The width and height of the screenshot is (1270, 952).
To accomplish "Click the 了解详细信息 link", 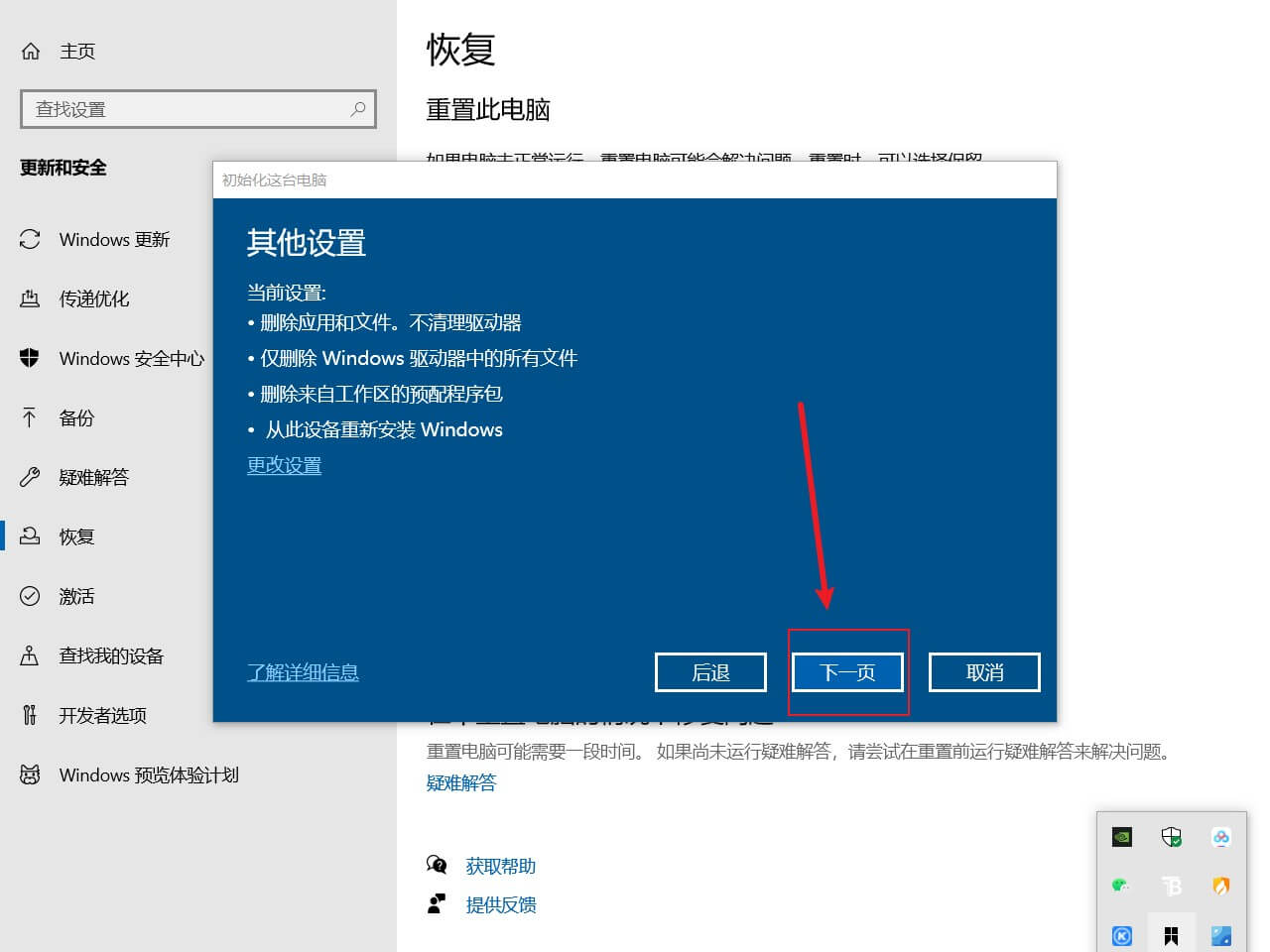I will click(303, 672).
